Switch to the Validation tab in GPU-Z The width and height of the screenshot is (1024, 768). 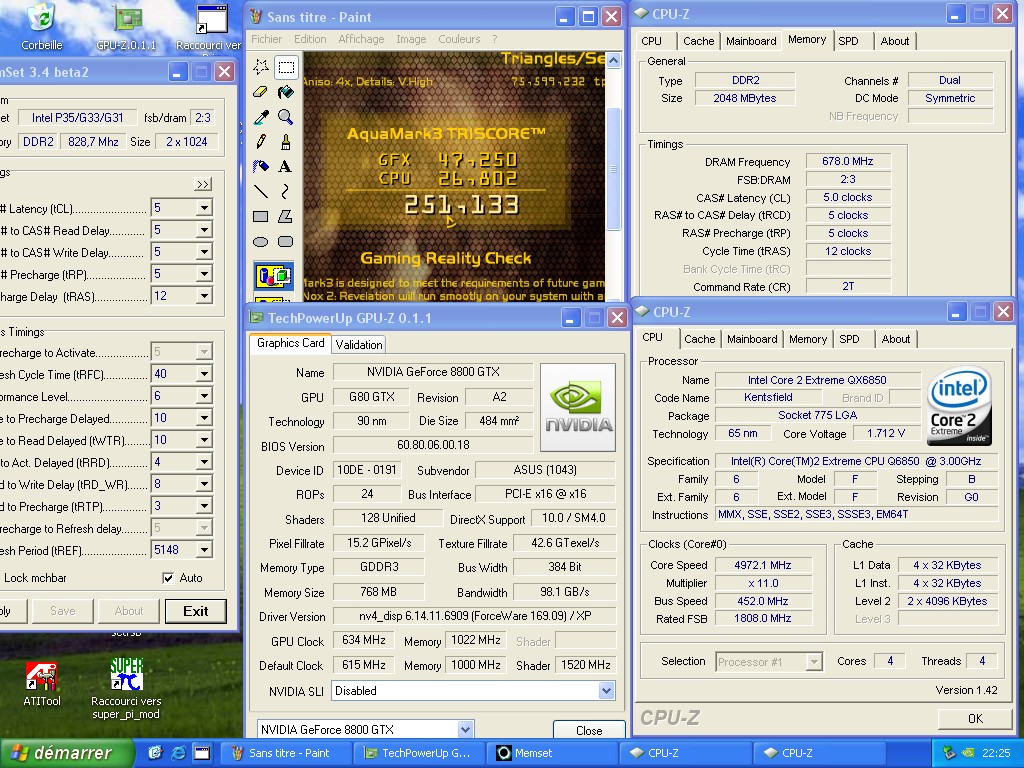[x=359, y=345]
